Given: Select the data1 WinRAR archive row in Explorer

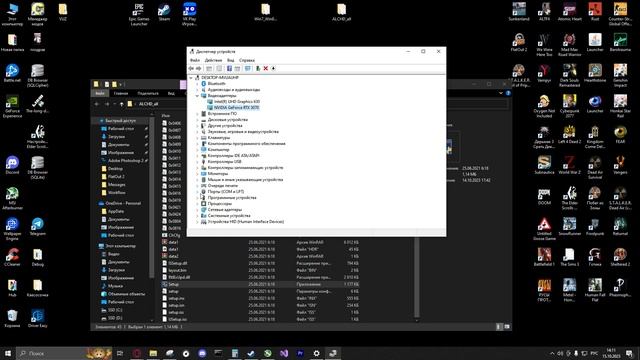Looking at the screenshot, I should 261,242.
